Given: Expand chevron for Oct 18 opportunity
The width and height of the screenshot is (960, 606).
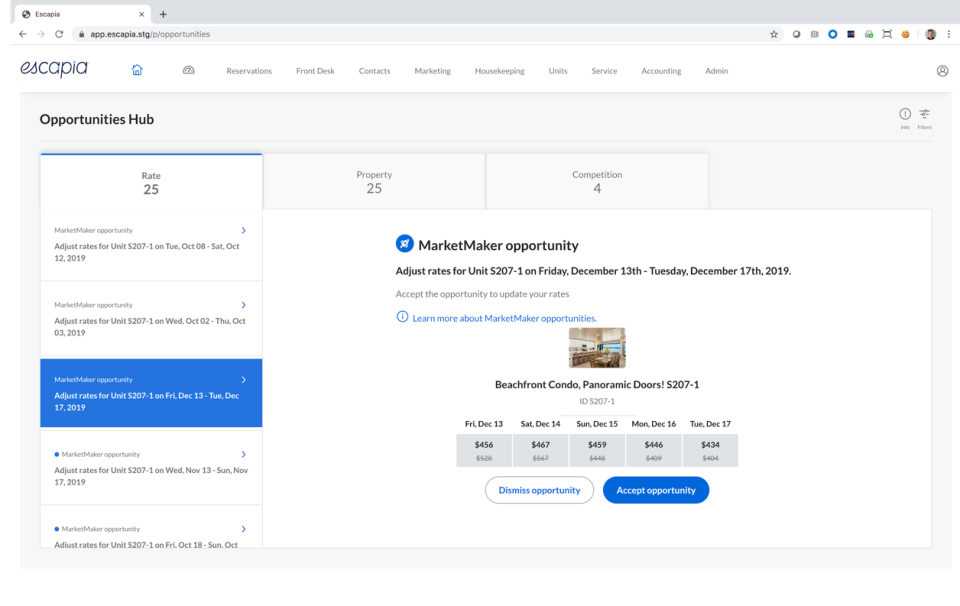Looking at the screenshot, I should pos(244,529).
